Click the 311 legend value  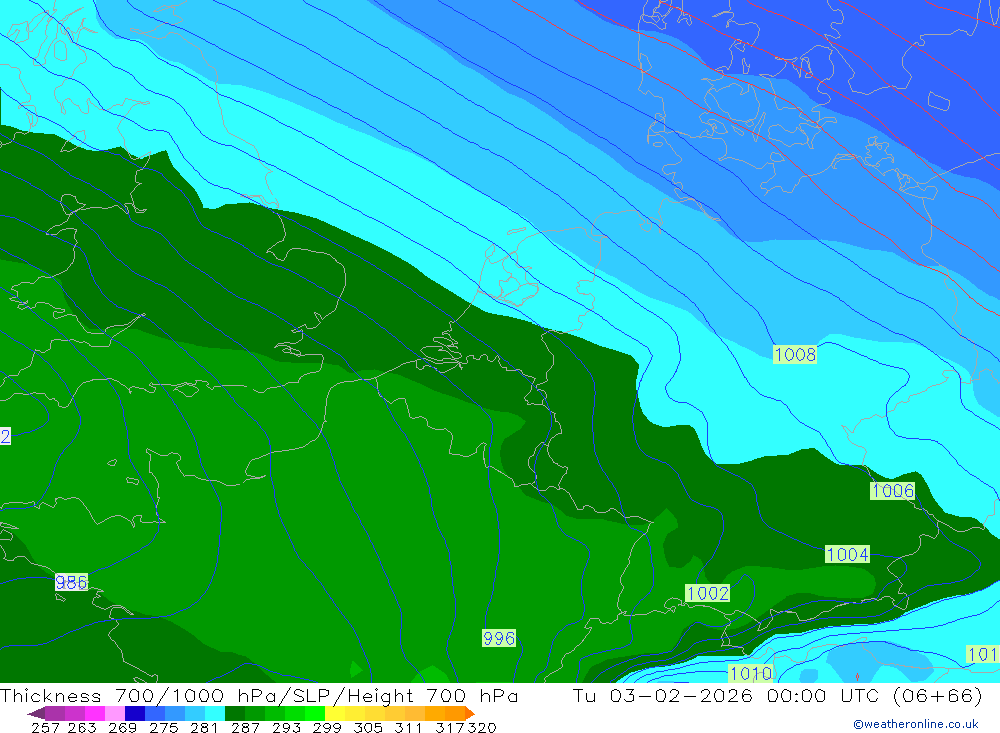tap(408, 727)
